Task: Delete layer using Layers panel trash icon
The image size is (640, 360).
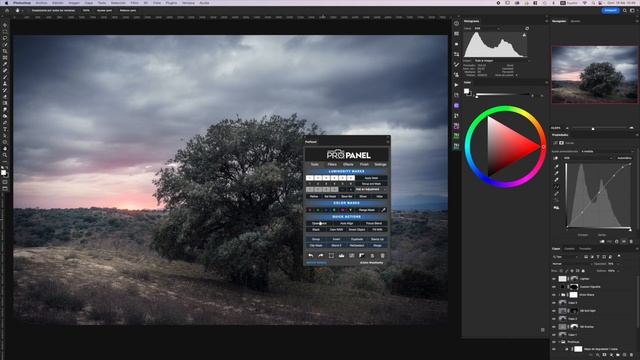Action: coord(631,354)
